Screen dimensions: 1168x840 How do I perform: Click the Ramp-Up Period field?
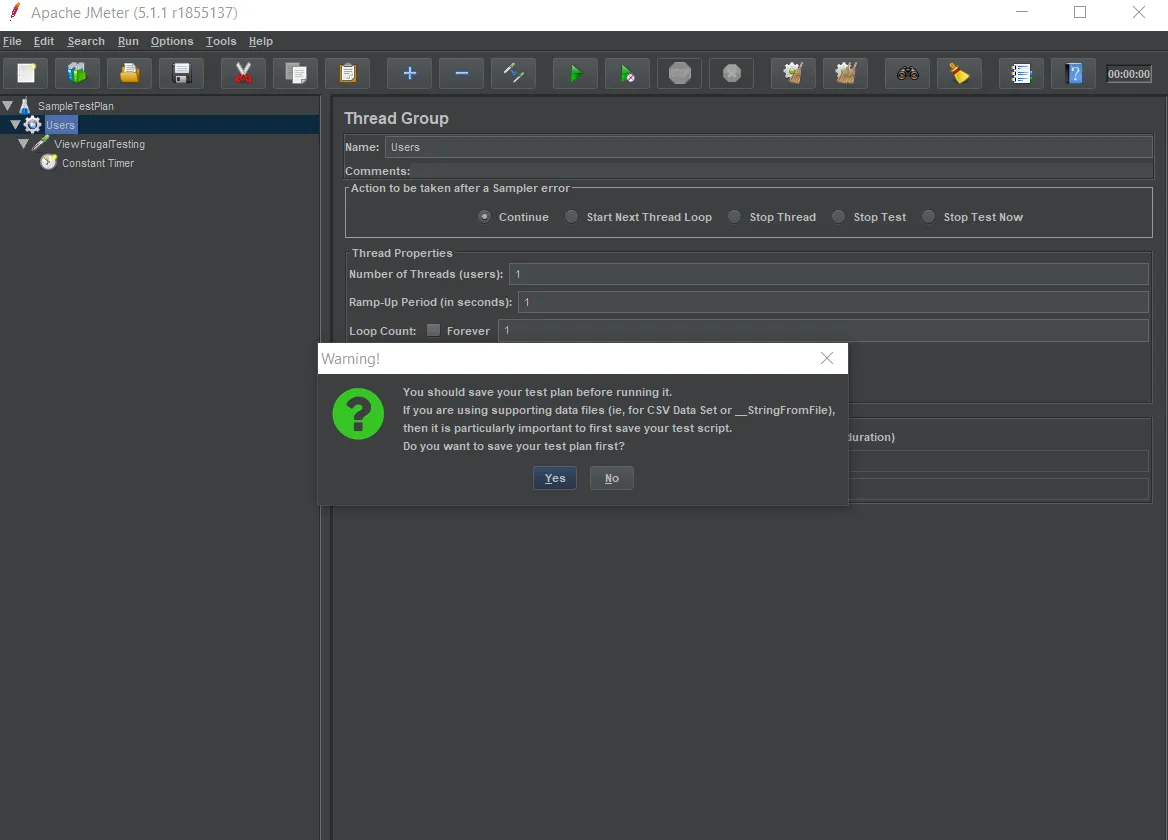(x=834, y=302)
